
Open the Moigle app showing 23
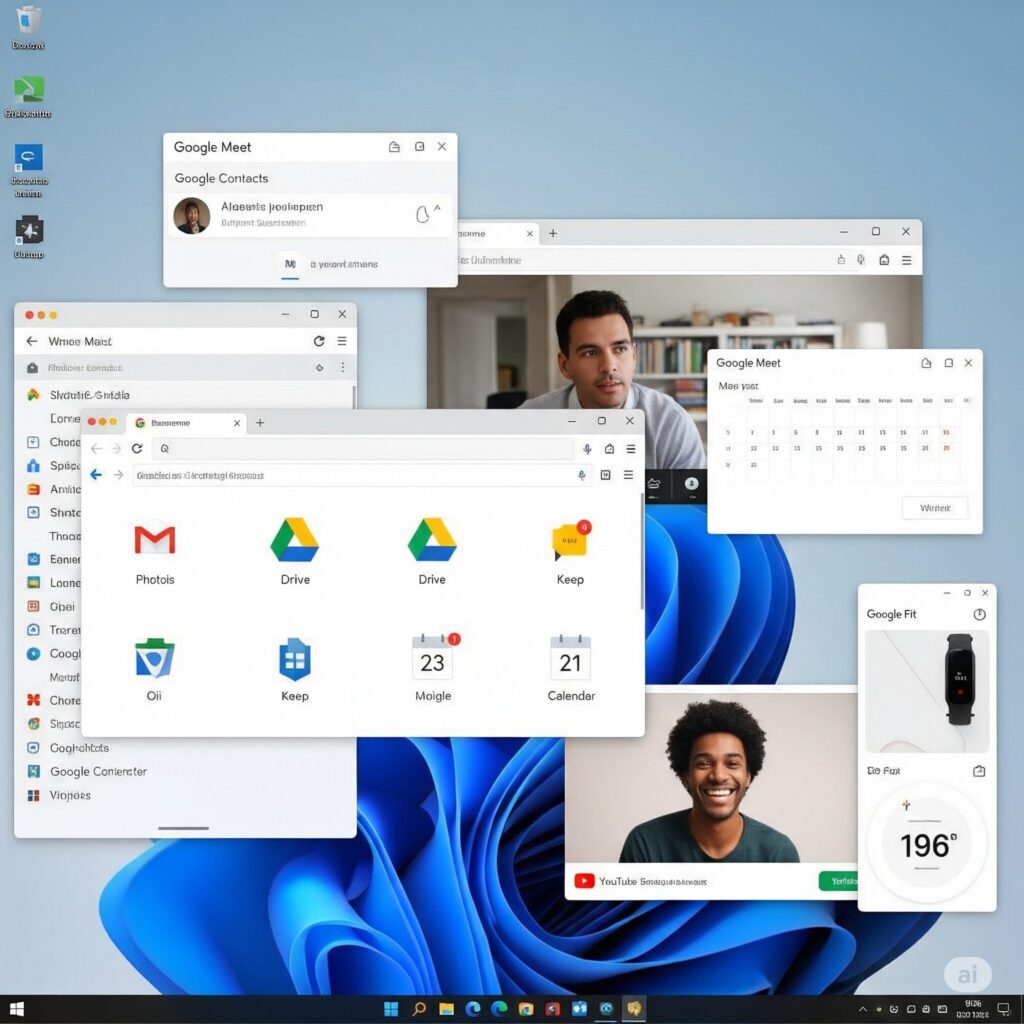434,657
